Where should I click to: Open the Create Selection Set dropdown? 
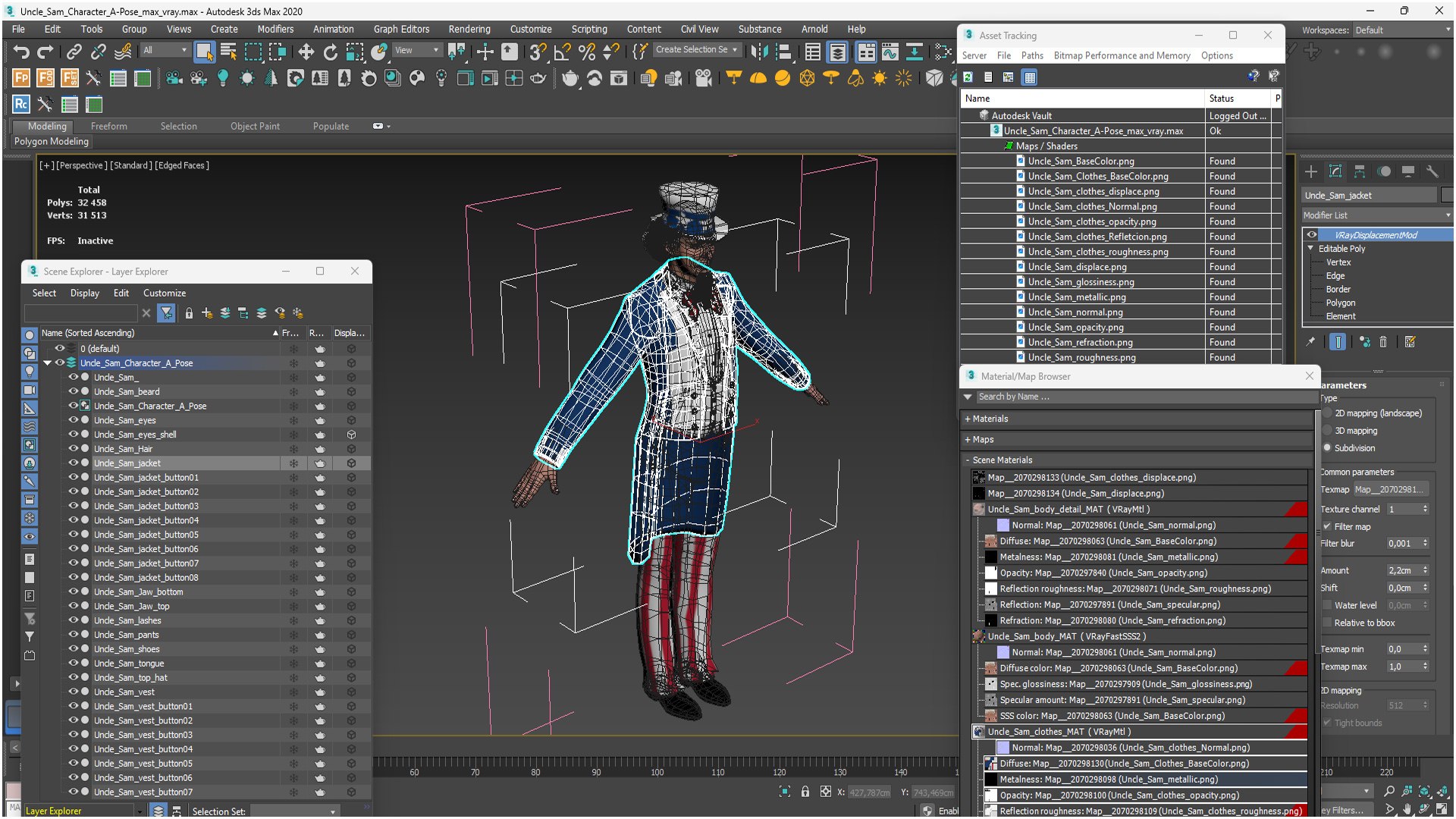(x=696, y=49)
